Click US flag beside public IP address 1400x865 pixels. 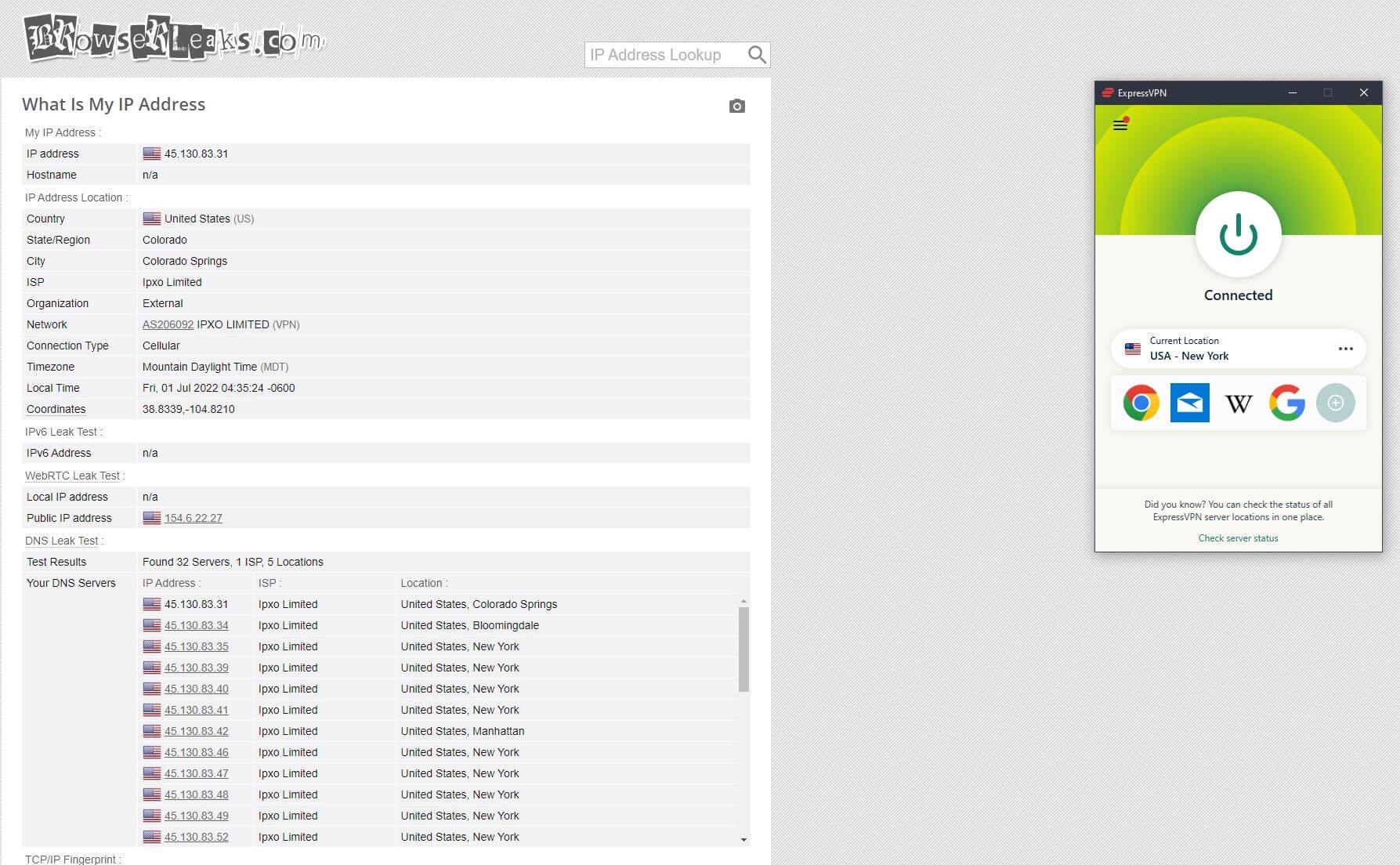click(x=152, y=518)
